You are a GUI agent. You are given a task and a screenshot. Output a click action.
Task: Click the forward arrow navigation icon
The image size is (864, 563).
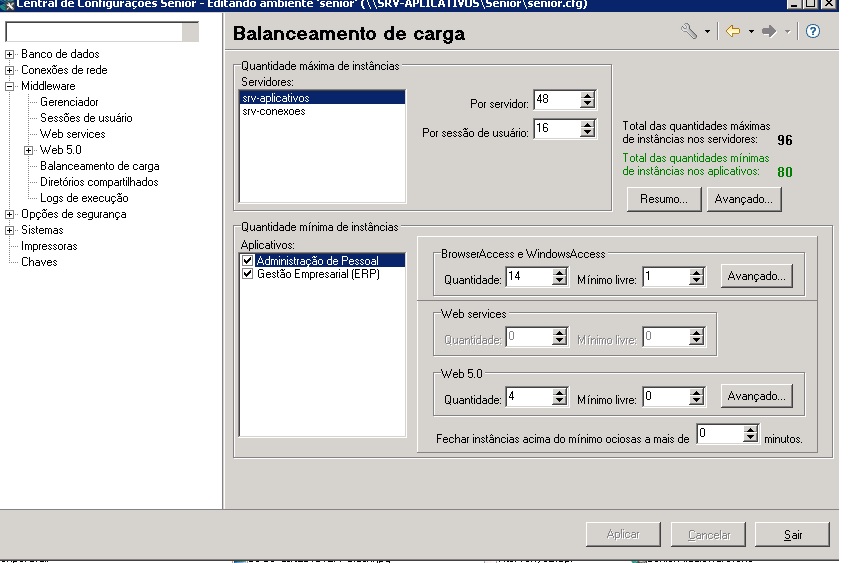point(769,32)
